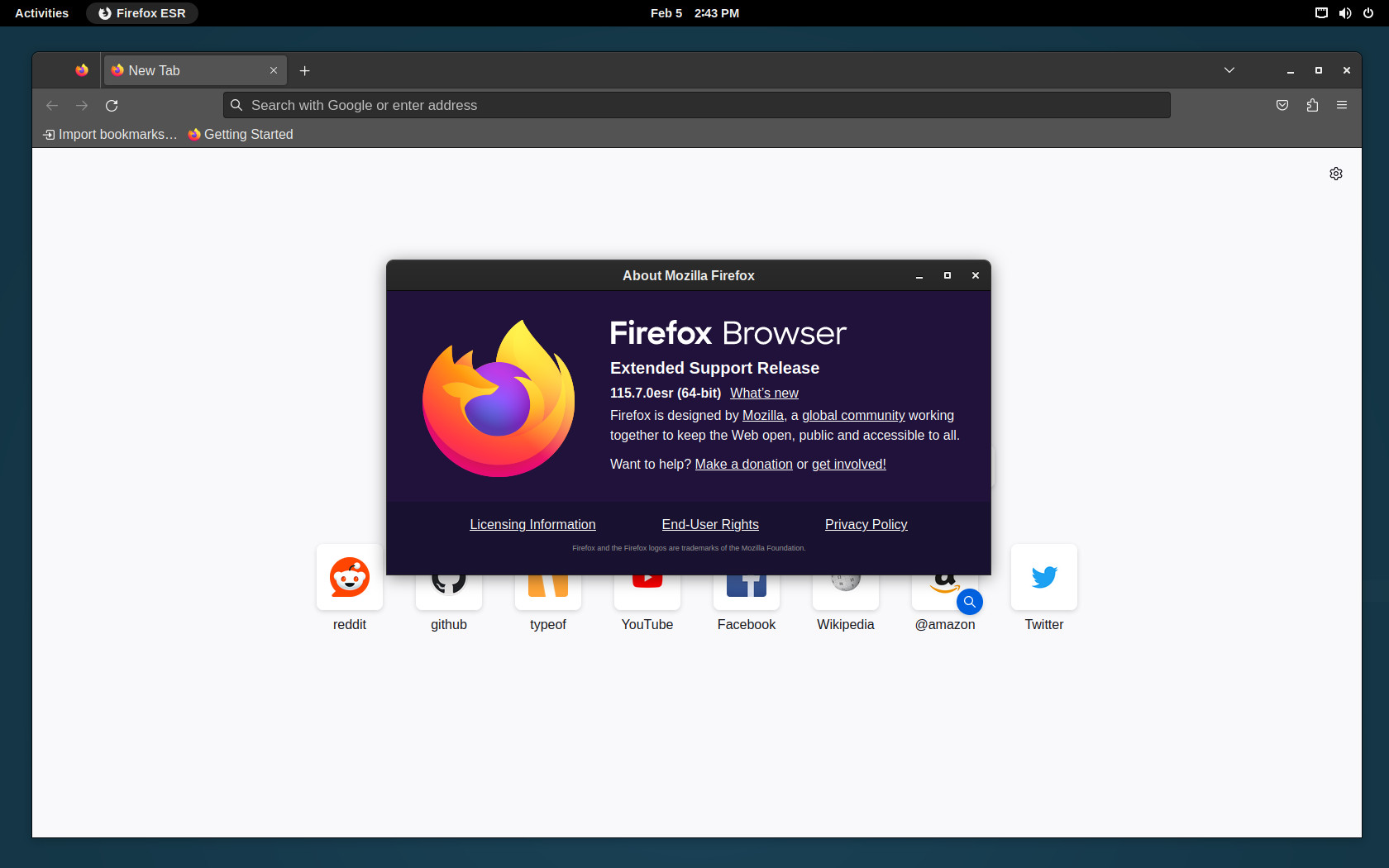Click Make a donation link
1389x868 pixels.
tap(743, 465)
